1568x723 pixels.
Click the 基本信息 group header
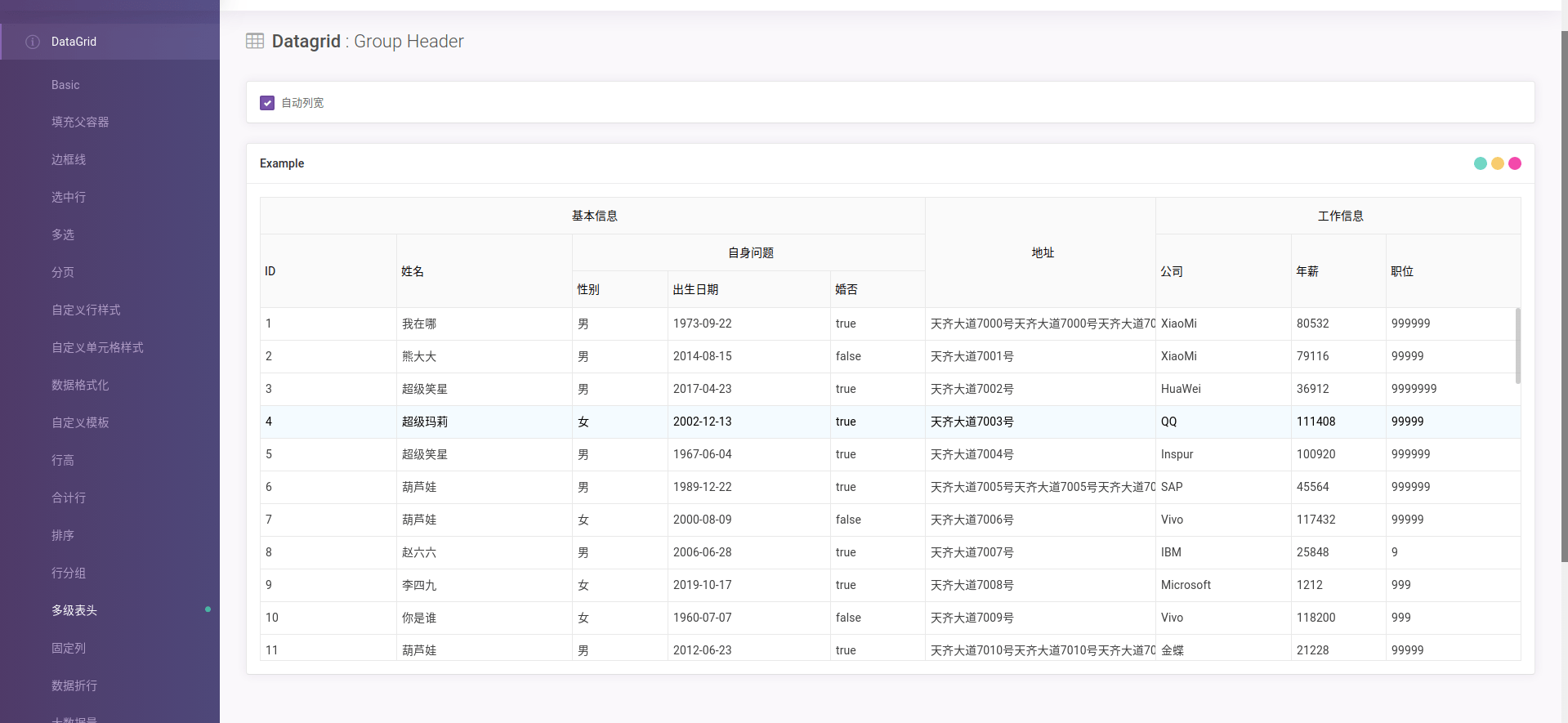click(x=594, y=216)
